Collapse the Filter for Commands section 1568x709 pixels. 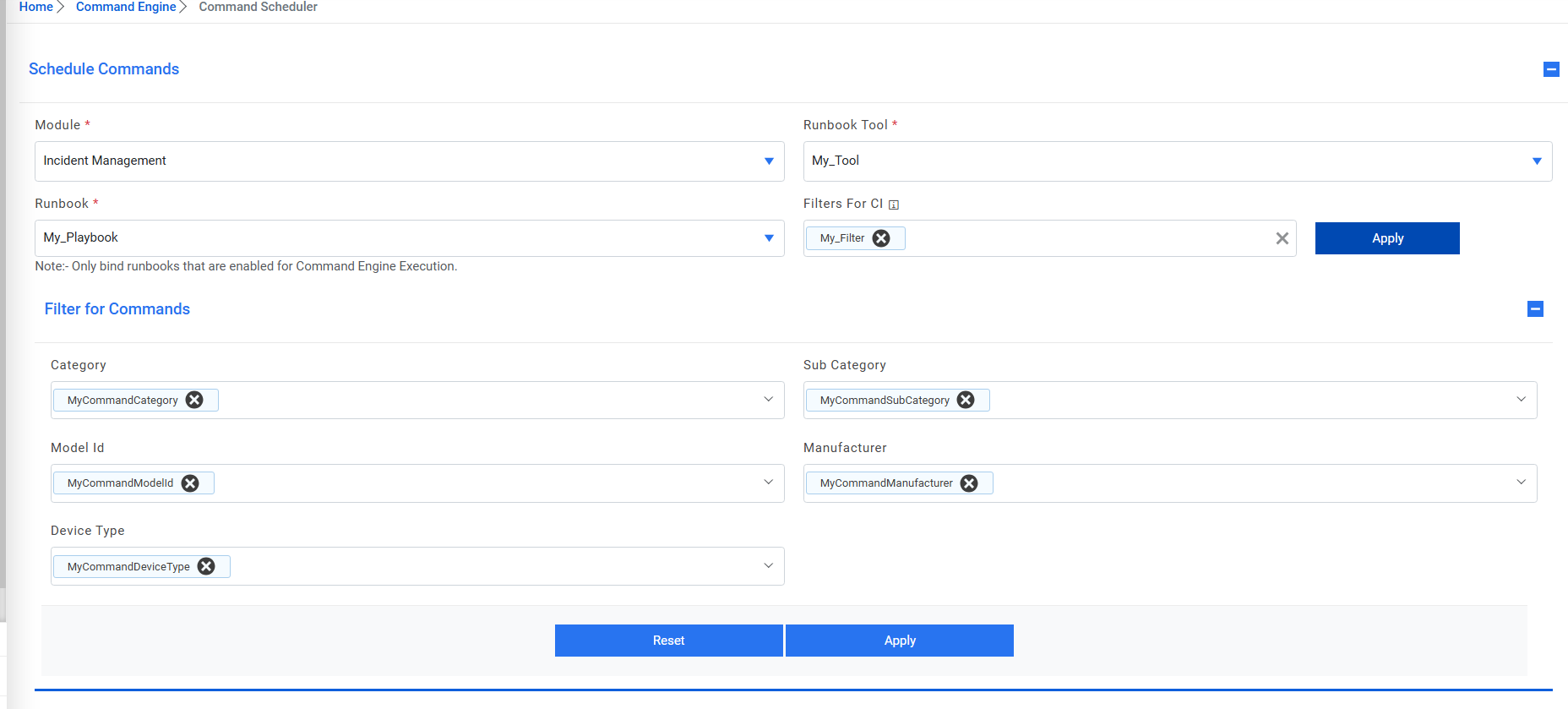1536,309
